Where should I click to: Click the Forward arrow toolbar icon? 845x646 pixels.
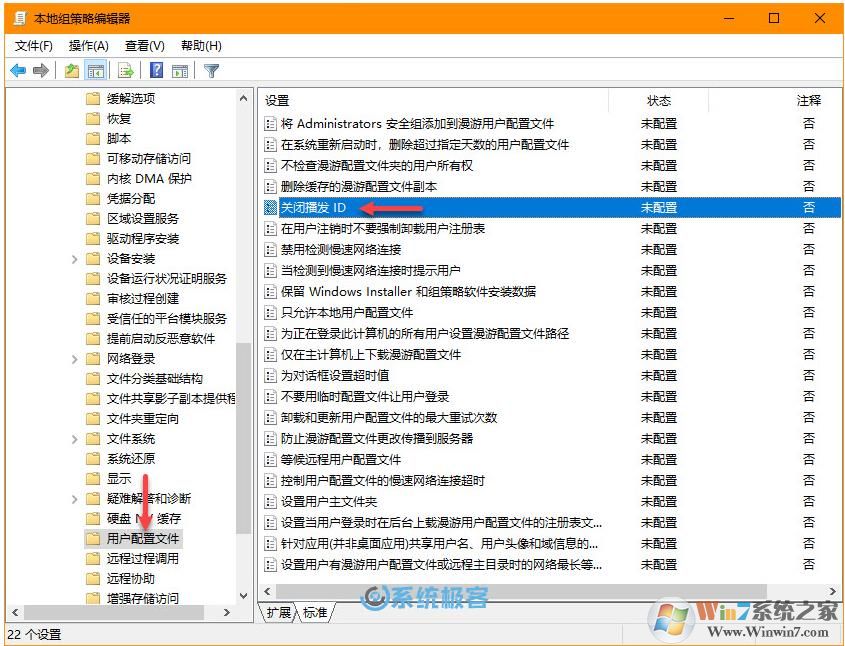tap(41, 71)
